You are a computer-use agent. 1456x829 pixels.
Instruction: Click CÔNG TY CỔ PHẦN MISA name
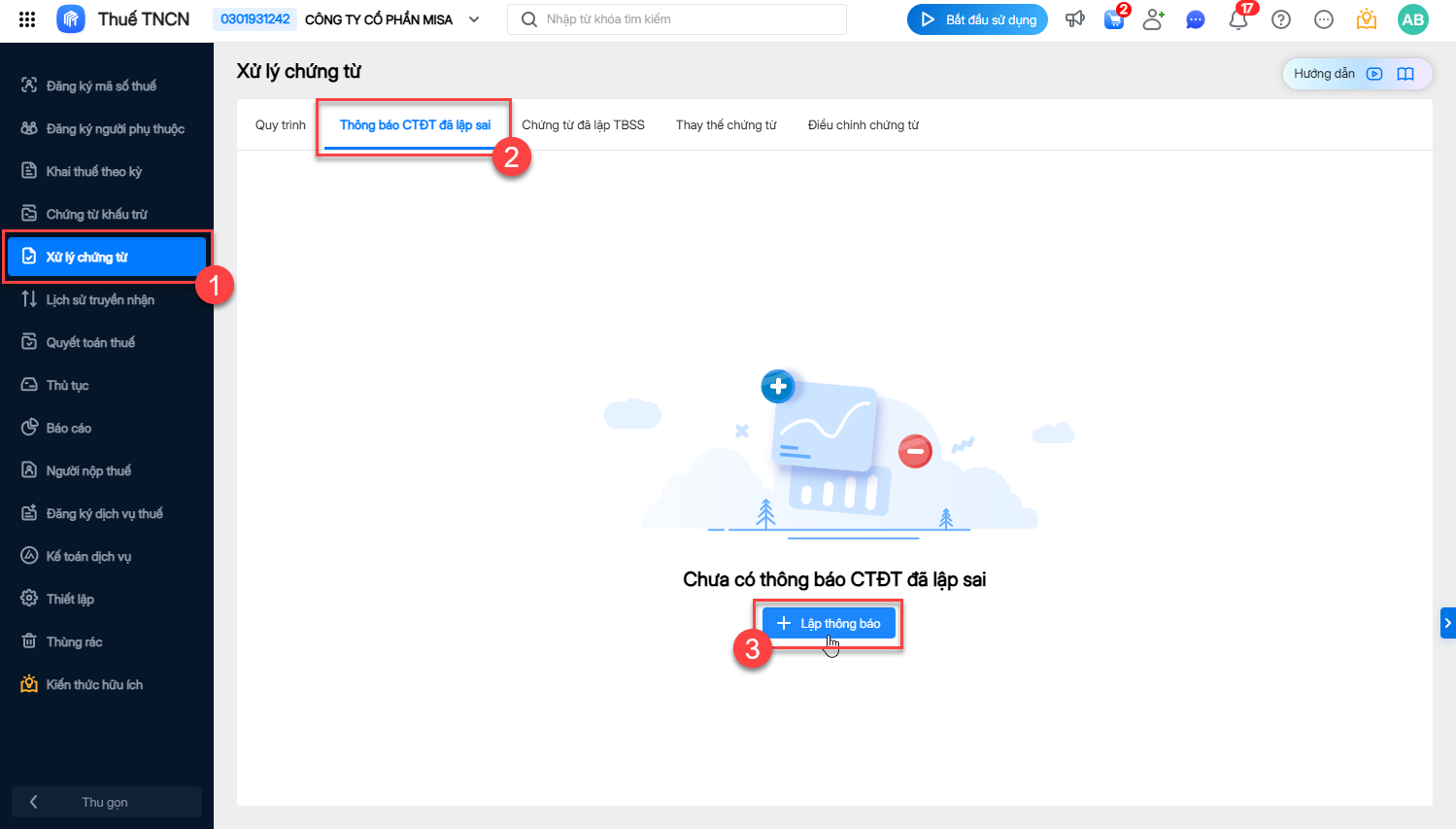click(379, 19)
